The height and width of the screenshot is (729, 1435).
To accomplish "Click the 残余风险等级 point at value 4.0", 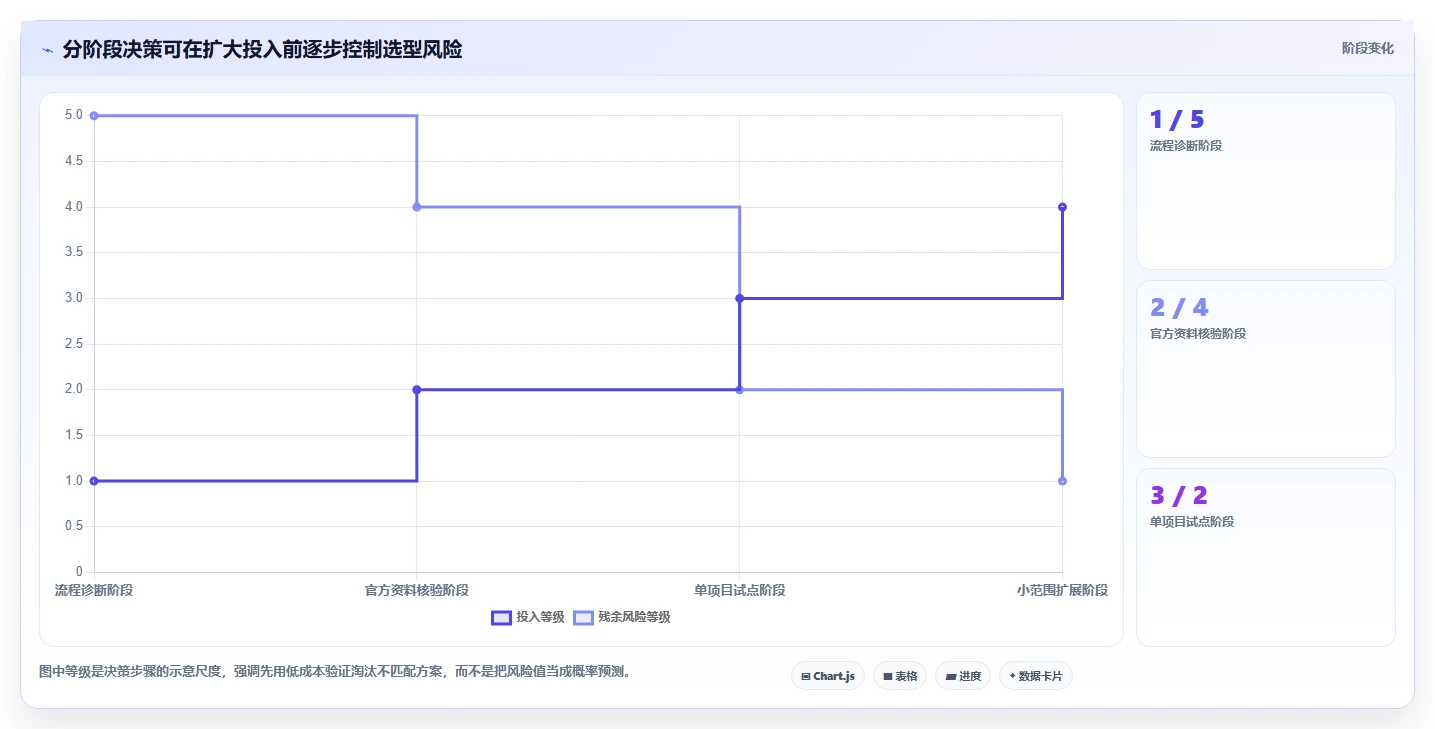I will coord(417,207).
